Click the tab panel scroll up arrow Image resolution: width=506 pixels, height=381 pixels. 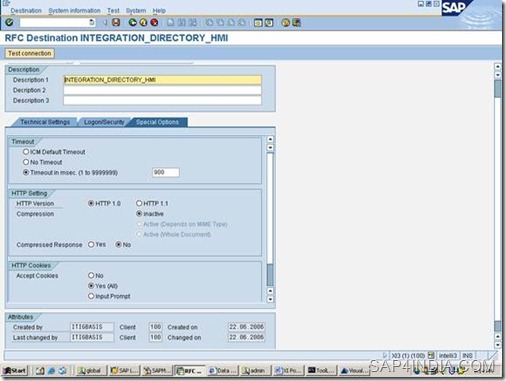click(270, 139)
